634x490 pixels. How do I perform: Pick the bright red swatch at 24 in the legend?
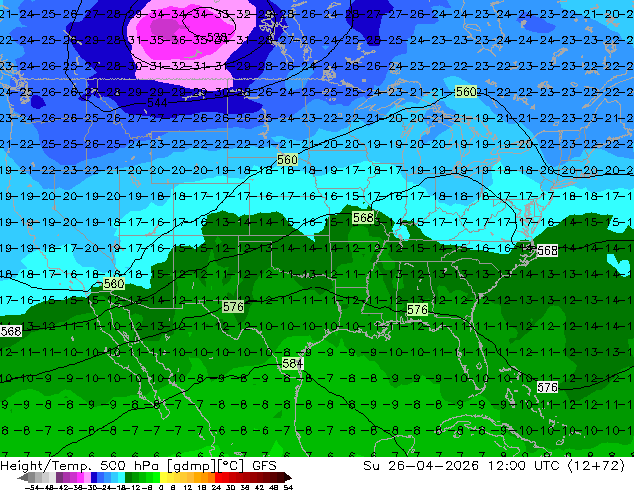(x=218, y=478)
